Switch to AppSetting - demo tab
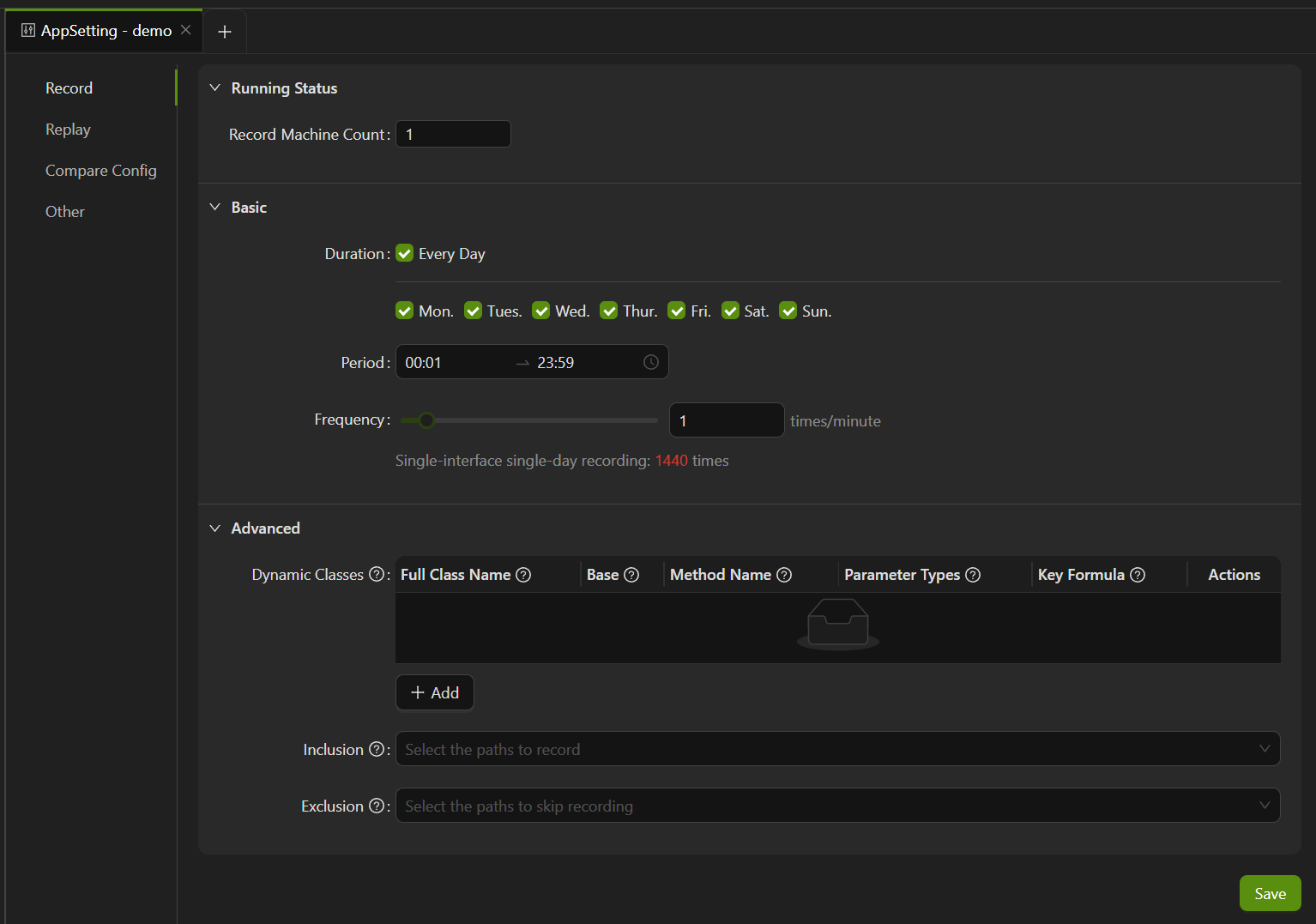Image resolution: width=1316 pixels, height=924 pixels. pos(106,31)
